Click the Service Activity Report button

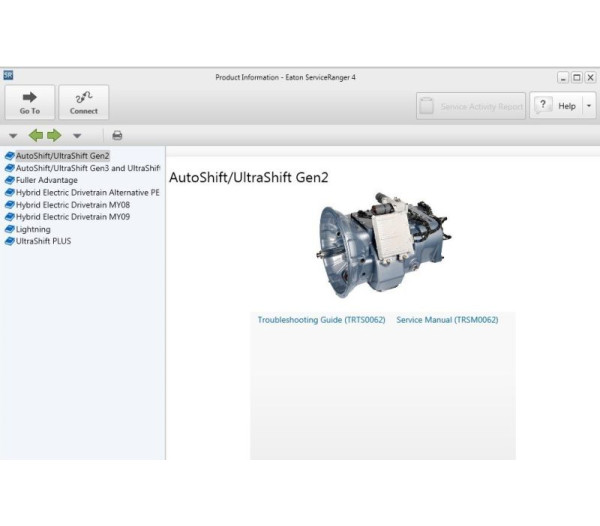pyautogui.click(x=471, y=106)
